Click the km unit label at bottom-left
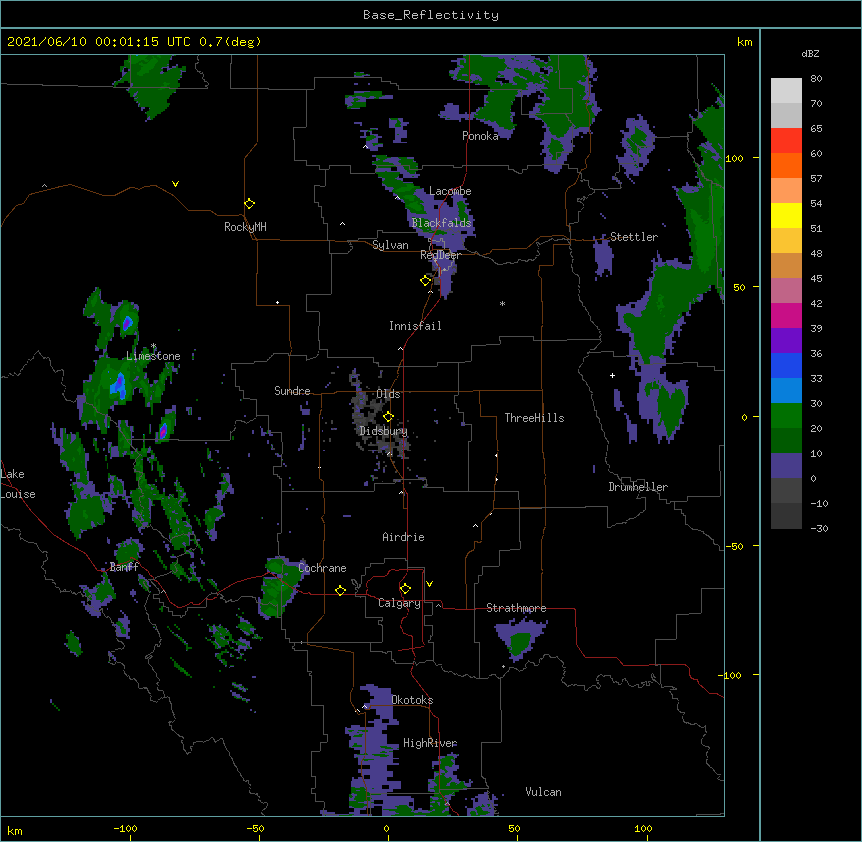Image resolution: width=862 pixels, height=842 pixels. (x=14, y=831)
